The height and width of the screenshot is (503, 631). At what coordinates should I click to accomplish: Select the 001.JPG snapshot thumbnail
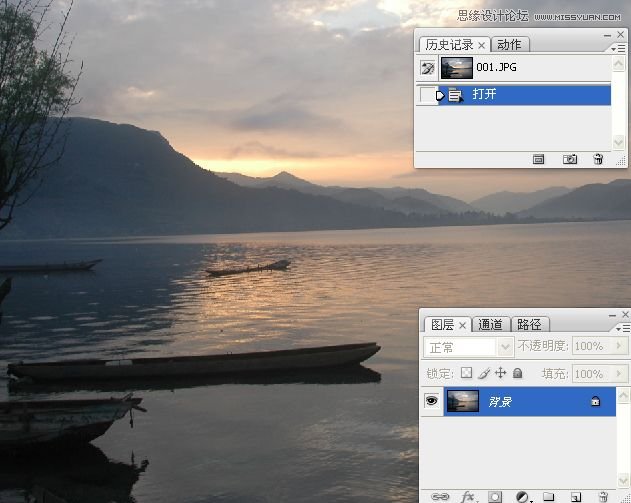click(x=457, y=68)
